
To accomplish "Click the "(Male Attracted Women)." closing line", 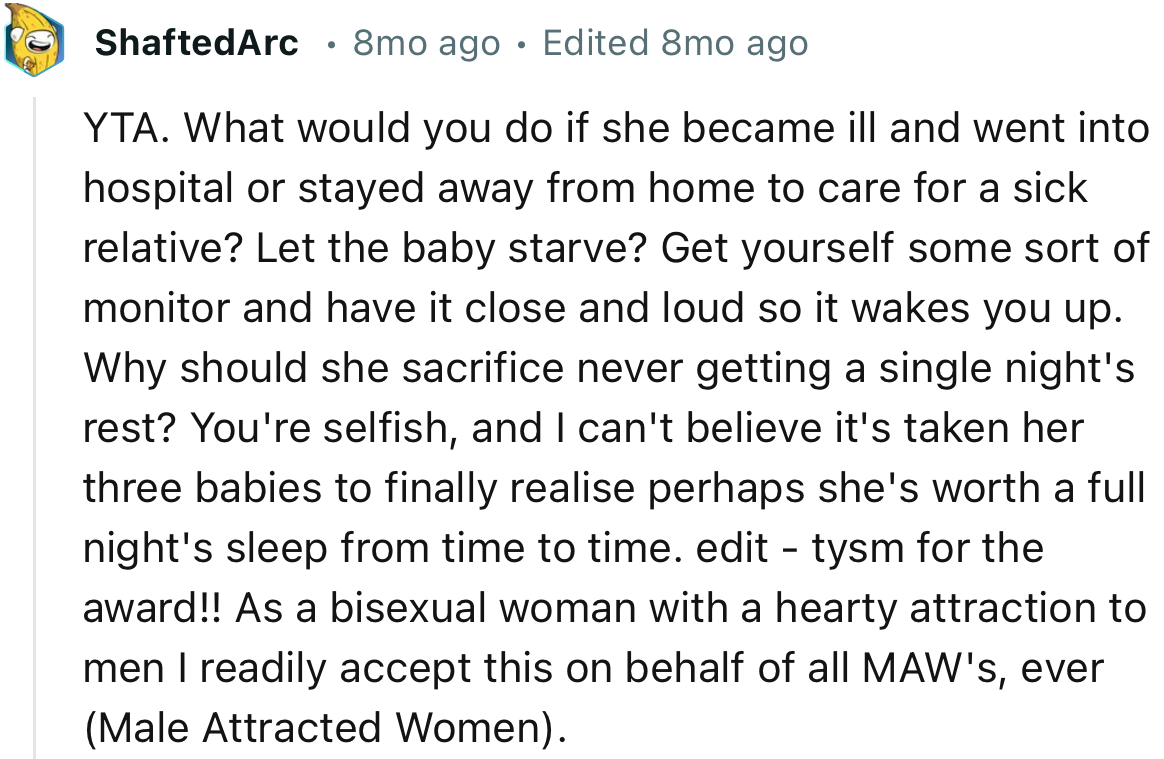I will [323, 728].
